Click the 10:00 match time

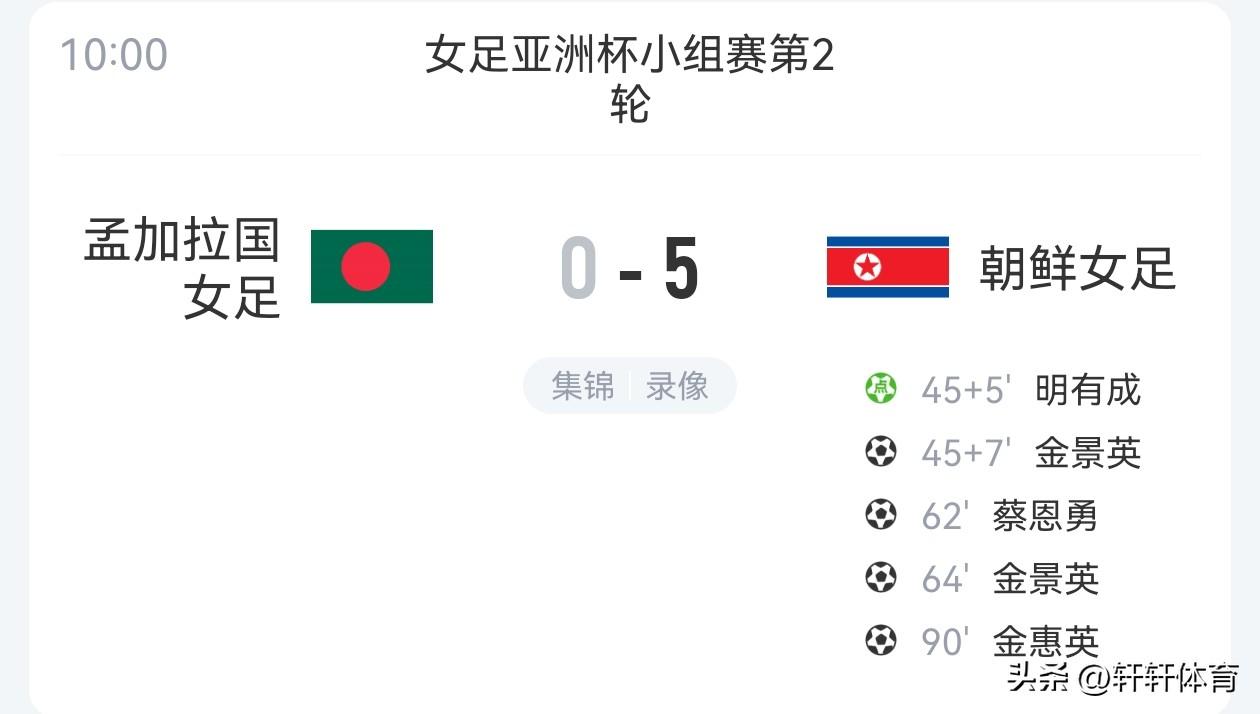[114, 54]
